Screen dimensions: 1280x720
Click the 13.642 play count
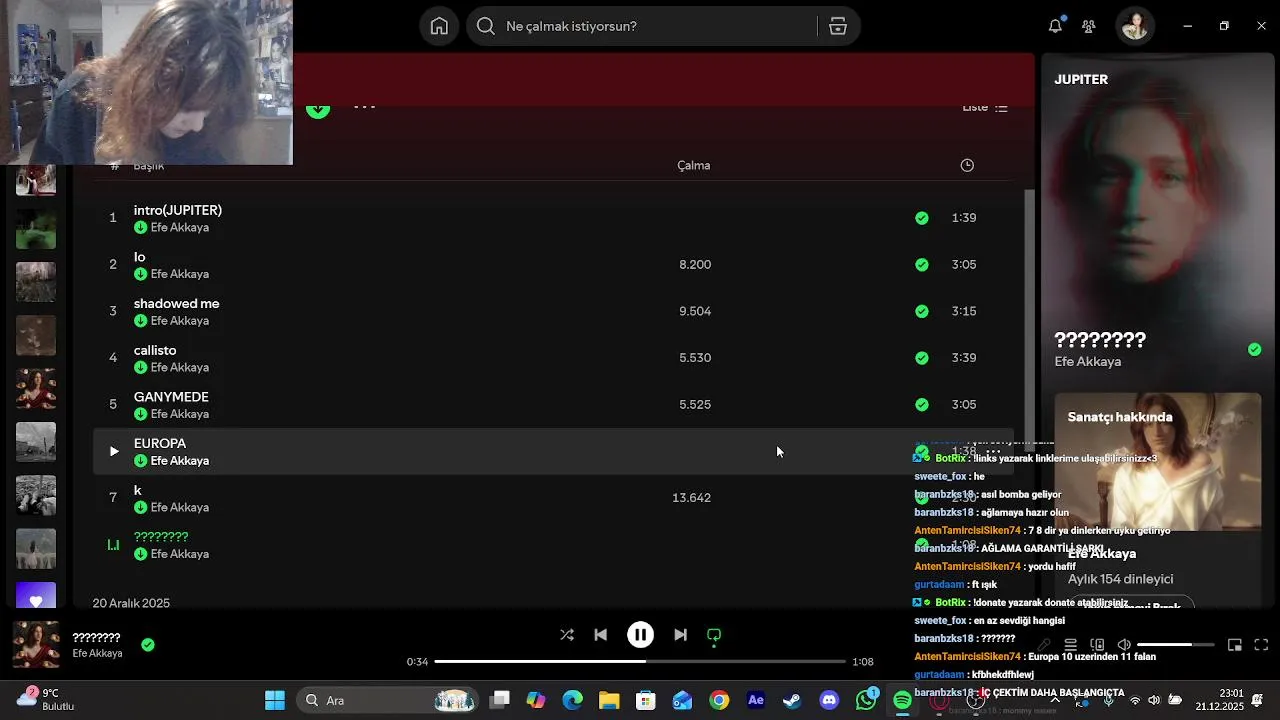tap(692, 498)
